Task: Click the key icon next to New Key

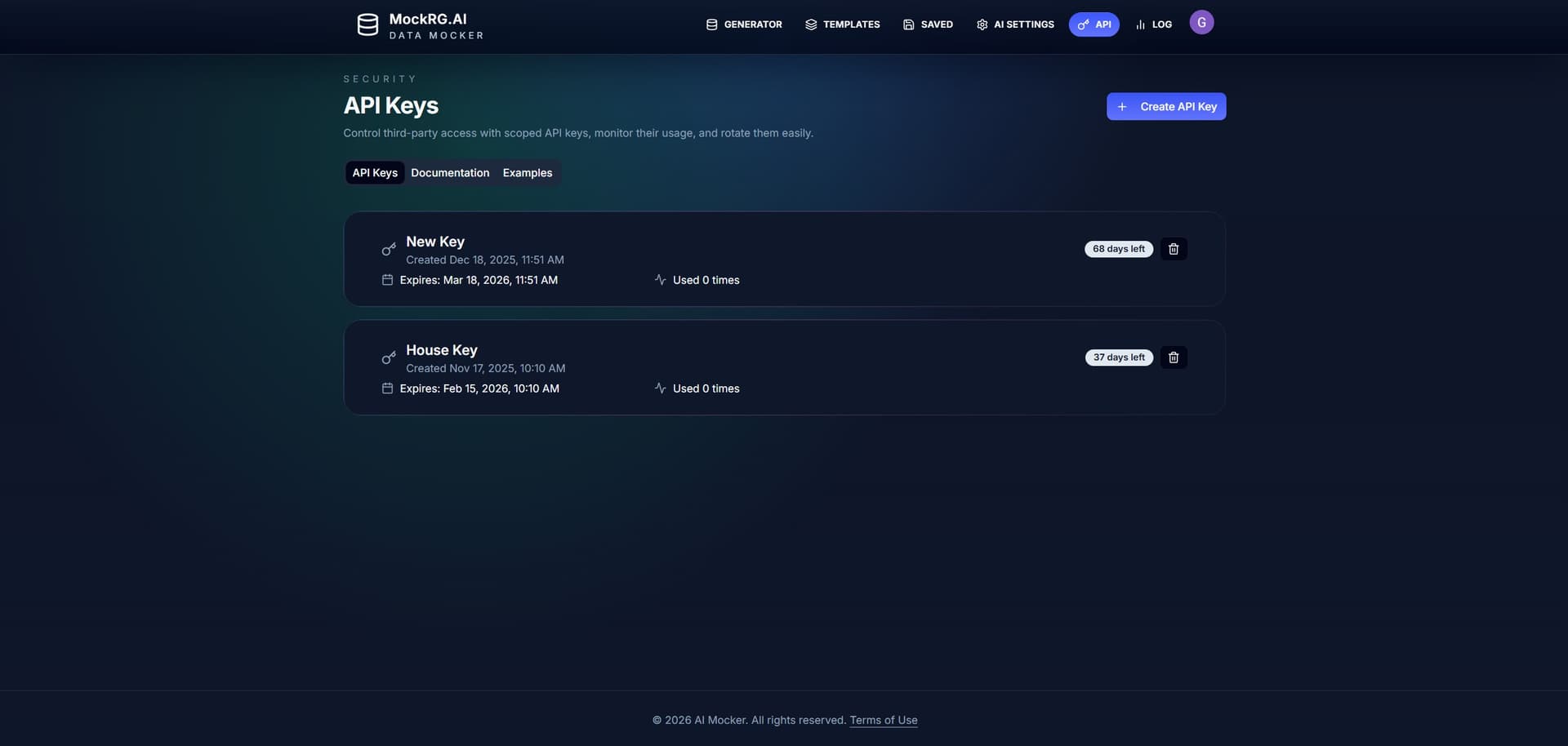Action: [389, 249]
